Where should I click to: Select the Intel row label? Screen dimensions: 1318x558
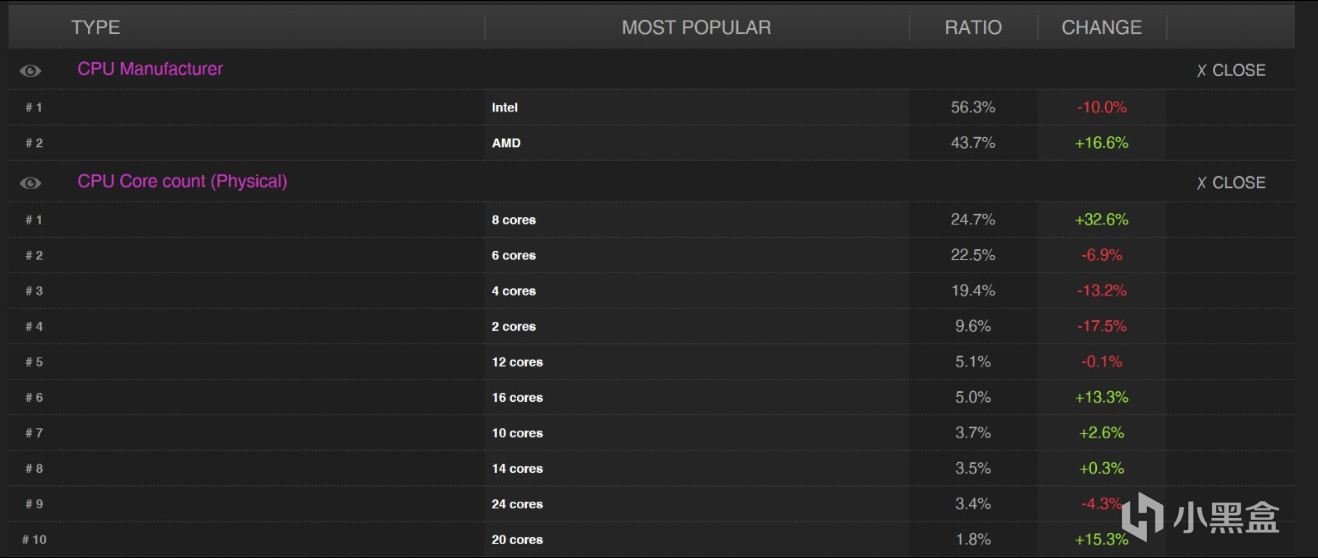505,107
